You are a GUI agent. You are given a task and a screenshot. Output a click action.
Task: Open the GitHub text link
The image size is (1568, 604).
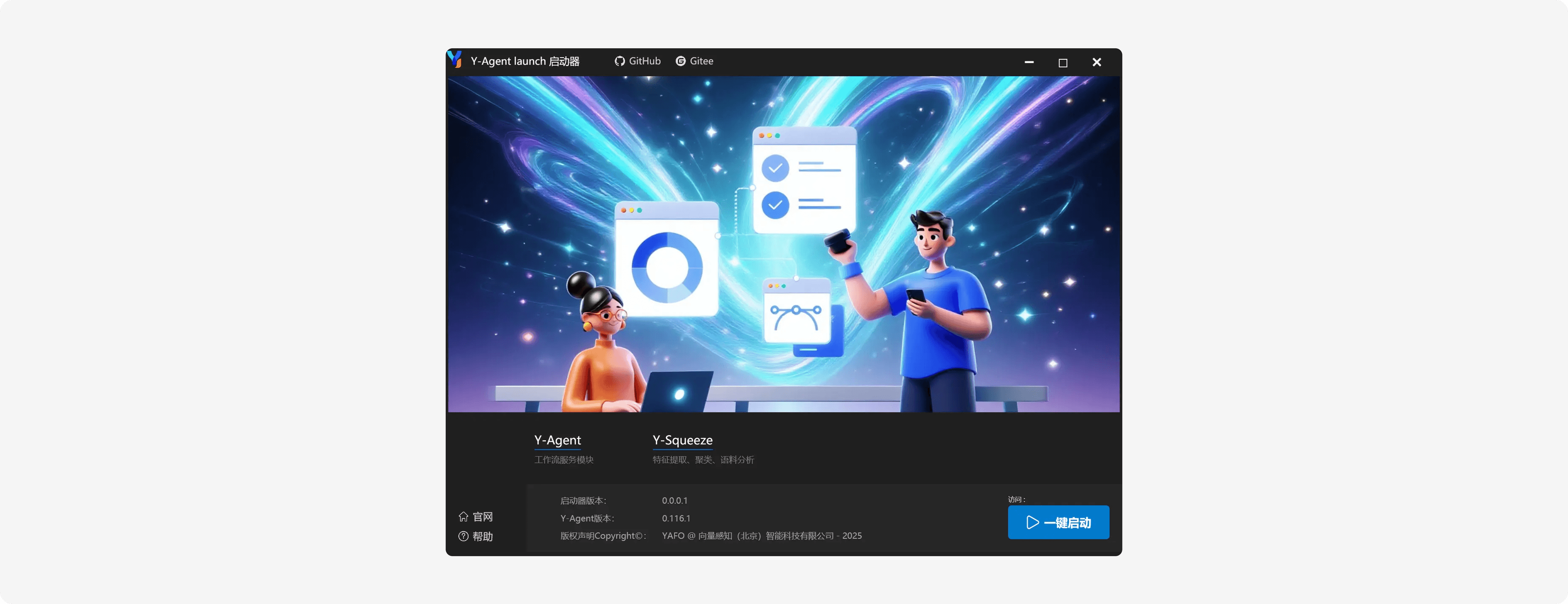tap(645, 61)
